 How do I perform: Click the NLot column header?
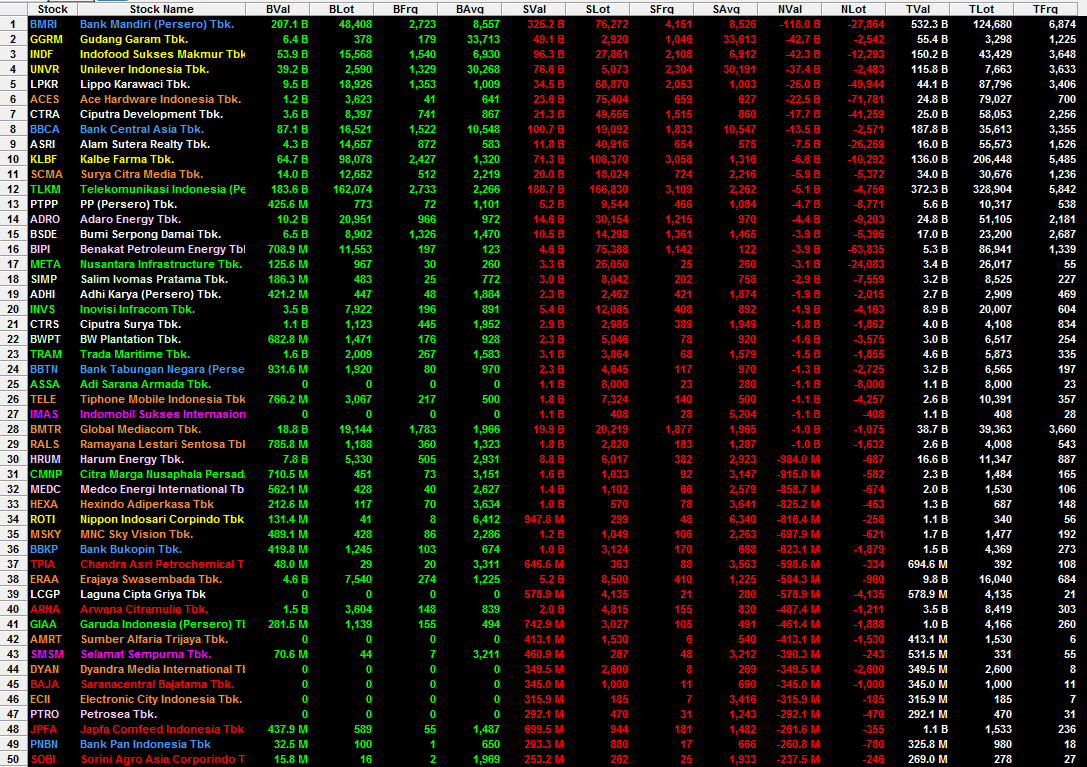coord(853,9)
